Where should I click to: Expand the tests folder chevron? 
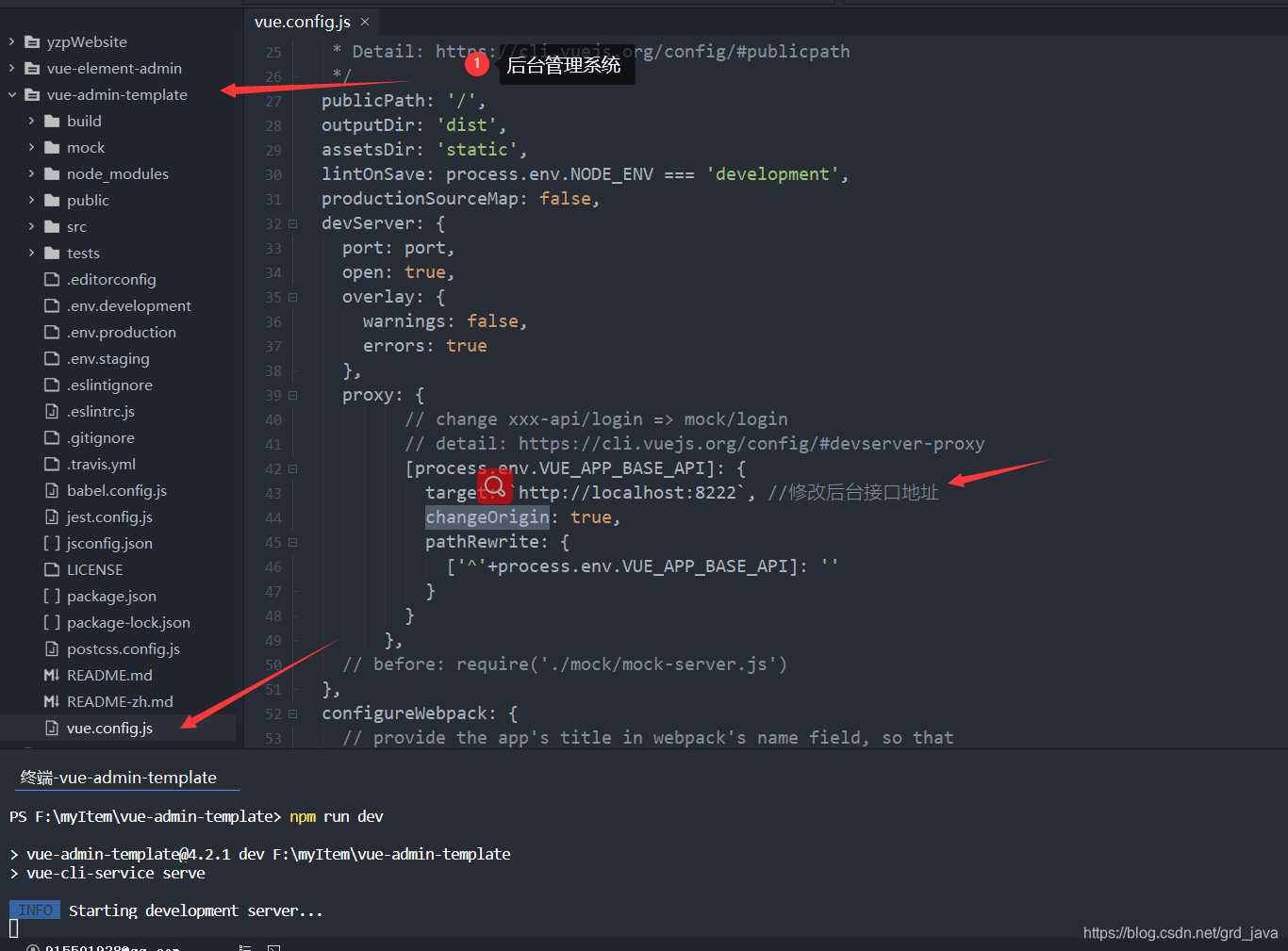tap(32, 254)
